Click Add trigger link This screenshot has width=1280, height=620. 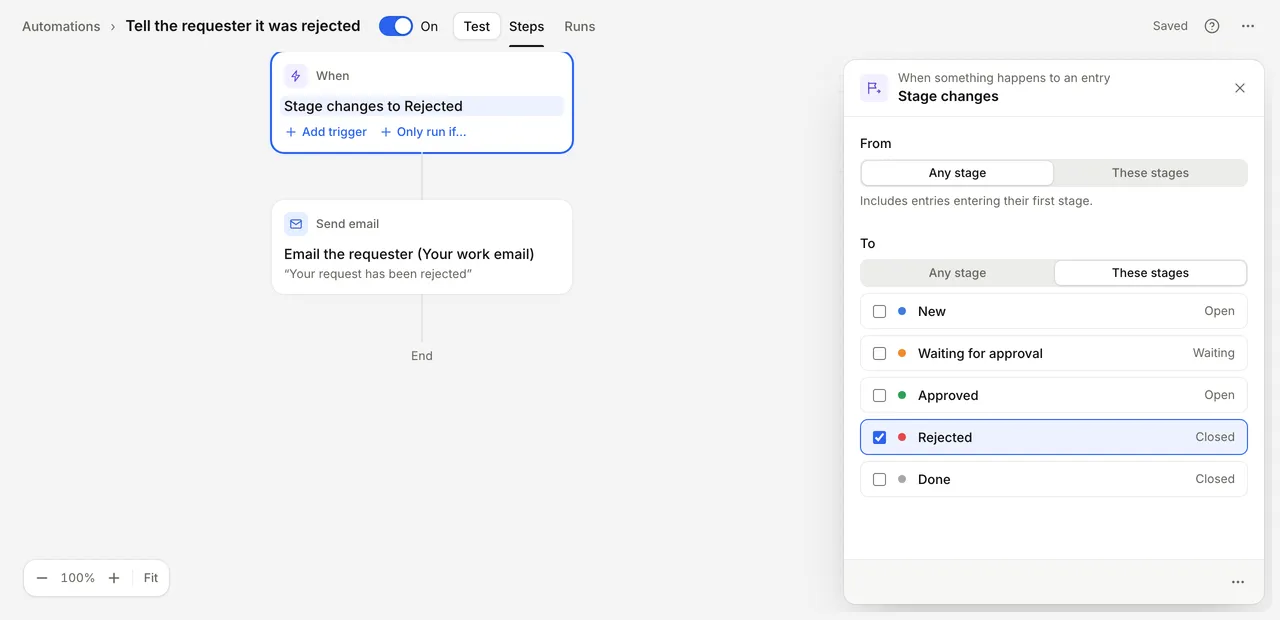click(x=326, y=132)
